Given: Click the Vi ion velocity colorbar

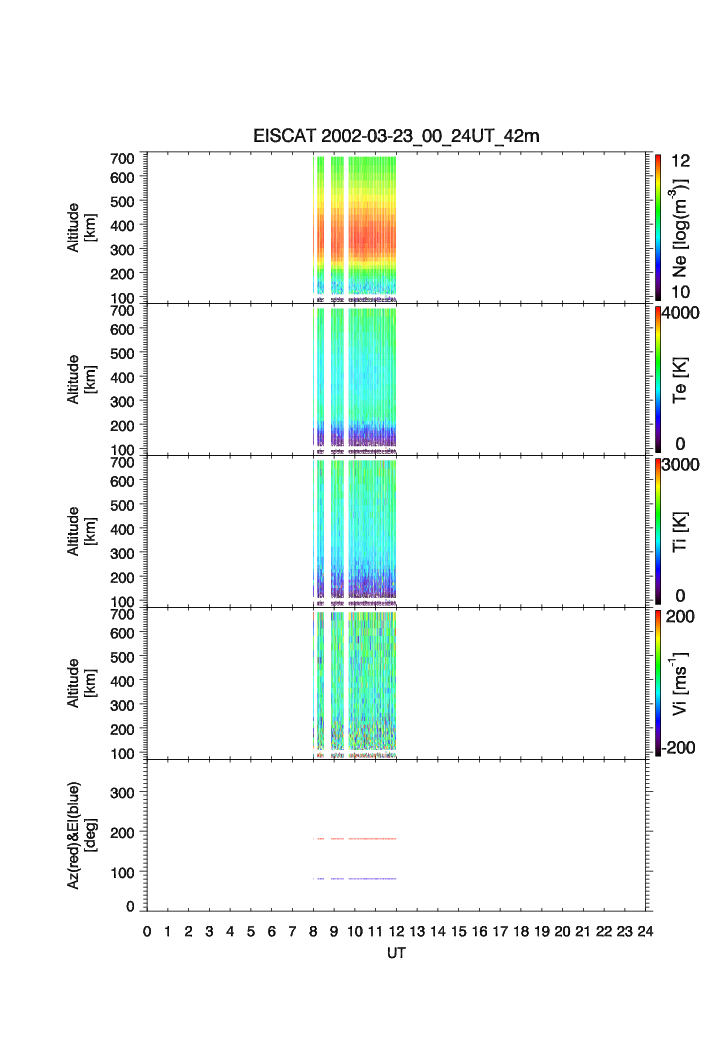Looking at the screenshot, I should click(657, 682).
